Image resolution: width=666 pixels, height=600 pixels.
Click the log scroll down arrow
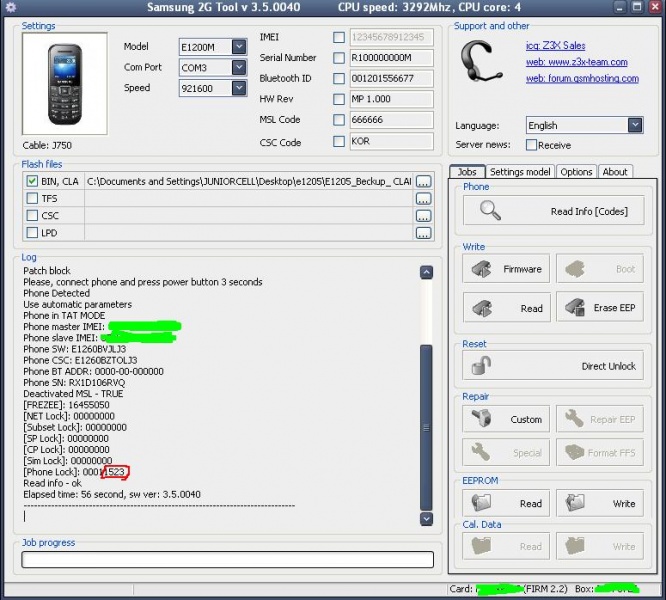click(426, 519)
